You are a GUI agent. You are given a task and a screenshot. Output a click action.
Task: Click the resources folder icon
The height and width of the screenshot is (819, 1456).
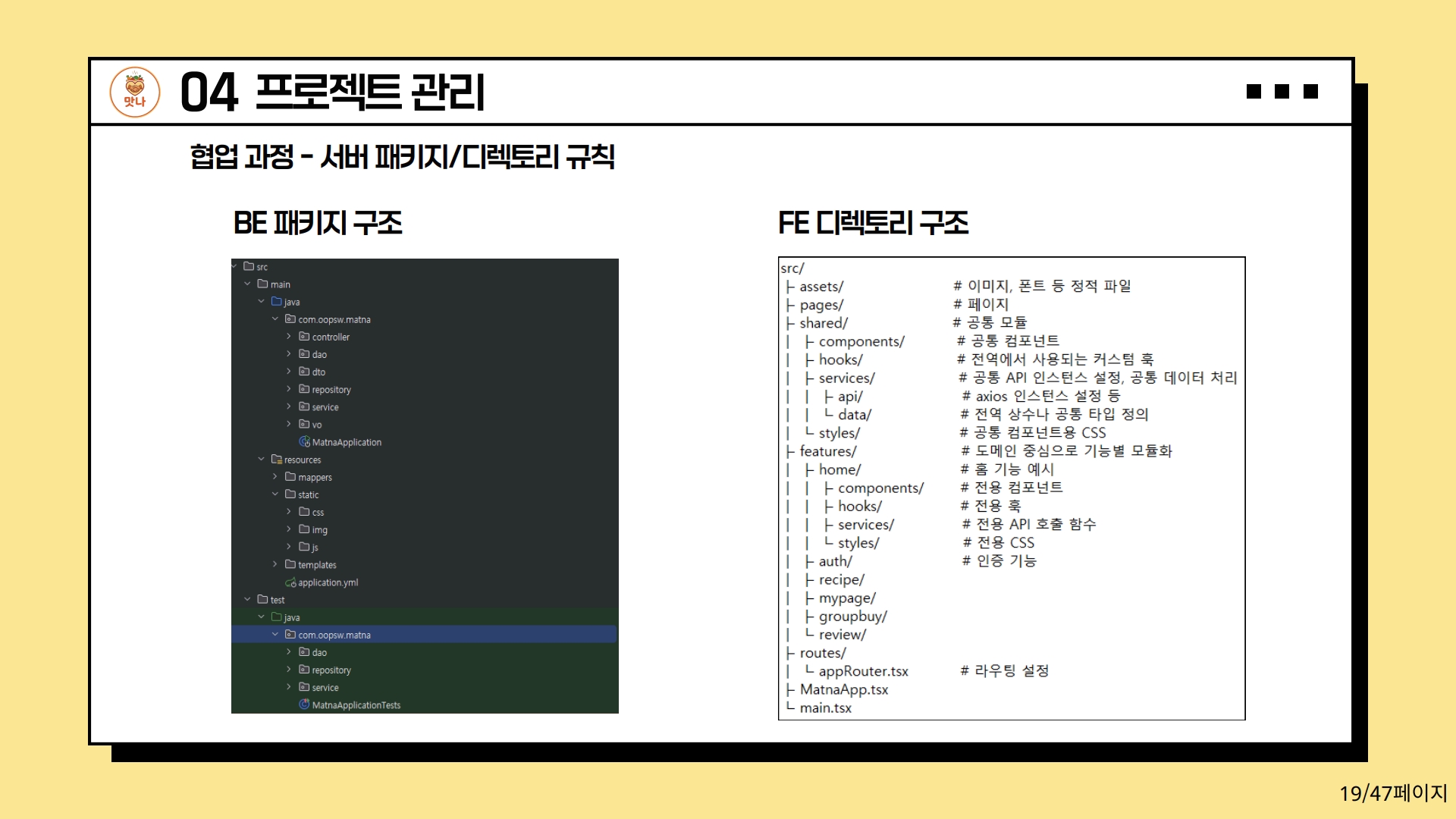pyautogui.click(x=277, y=460)
